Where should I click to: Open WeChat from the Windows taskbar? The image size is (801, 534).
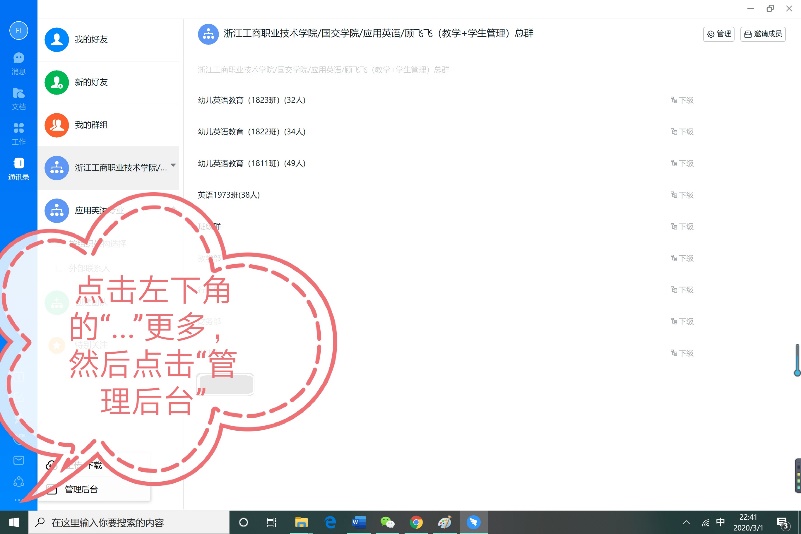tap(388, 522)
